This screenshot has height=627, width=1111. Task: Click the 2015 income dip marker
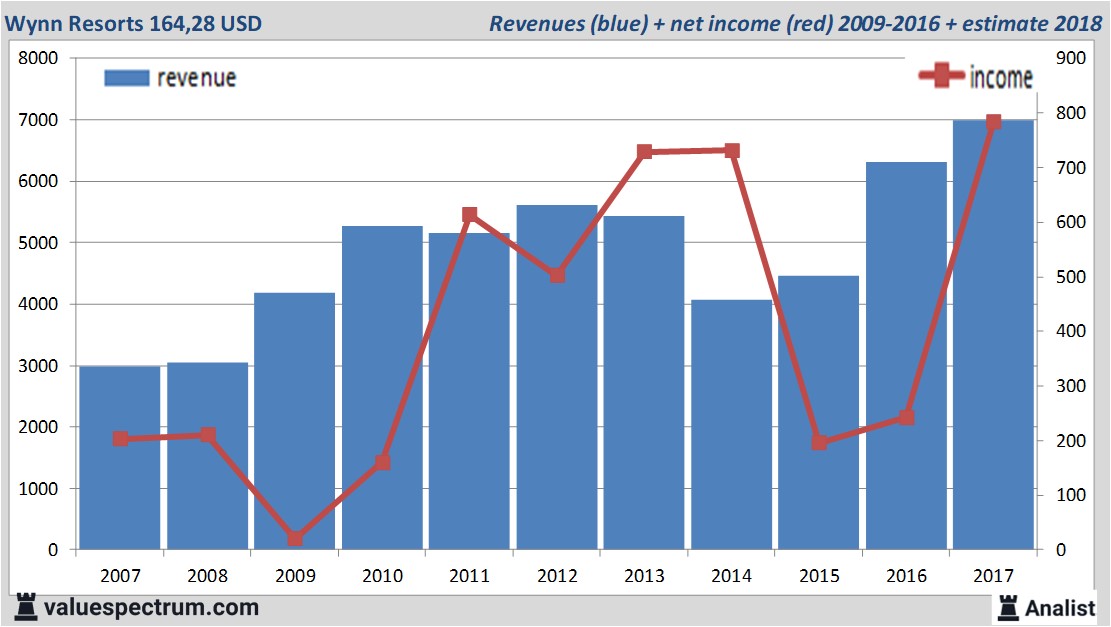tap(819, 442)
